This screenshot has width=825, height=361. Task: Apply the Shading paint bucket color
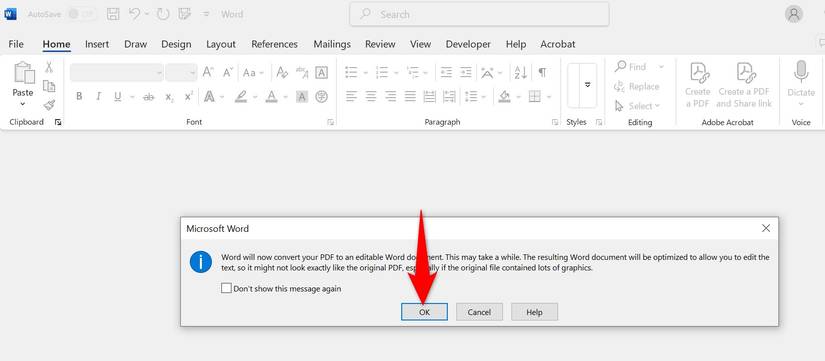click(504, 97)
